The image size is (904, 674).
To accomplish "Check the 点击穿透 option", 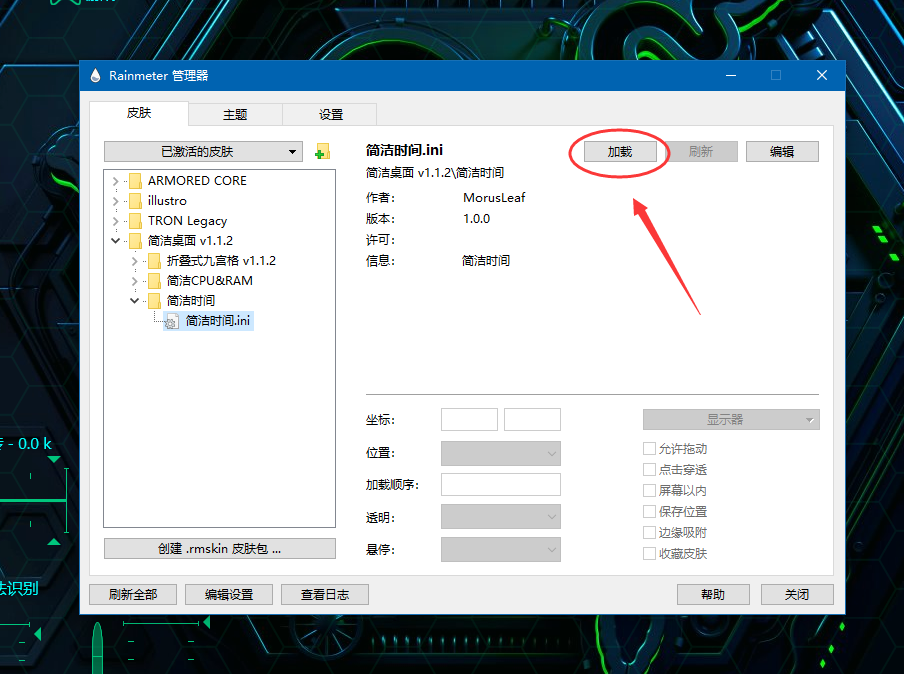I will 650,469.
